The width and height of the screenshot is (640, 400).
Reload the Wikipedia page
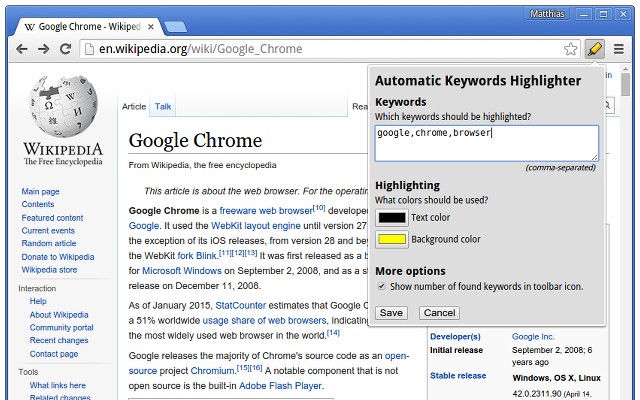pyautogui.click(x=65, y=49)
